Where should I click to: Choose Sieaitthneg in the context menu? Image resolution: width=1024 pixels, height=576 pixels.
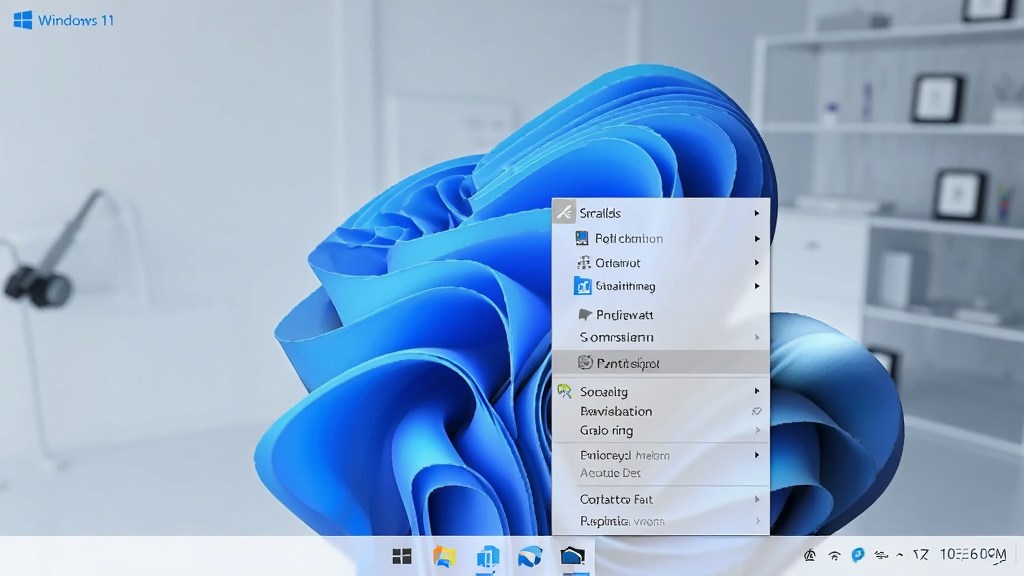coord(661,286)
